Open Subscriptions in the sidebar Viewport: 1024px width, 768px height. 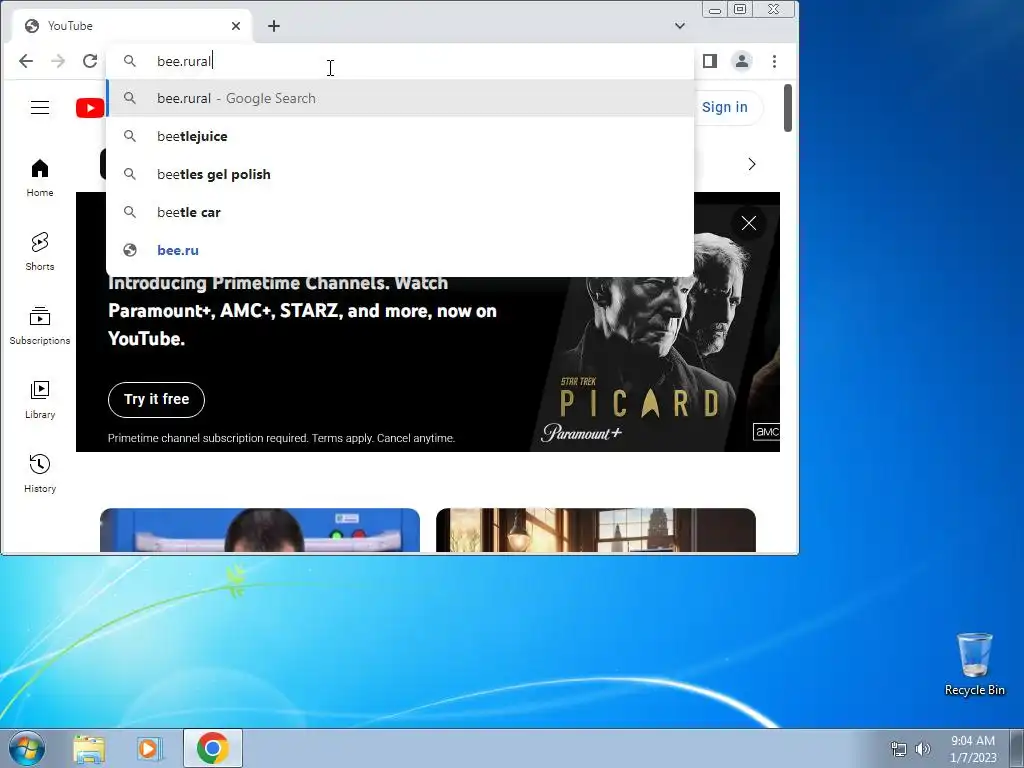pyautogui.click(x=40, y=325)
